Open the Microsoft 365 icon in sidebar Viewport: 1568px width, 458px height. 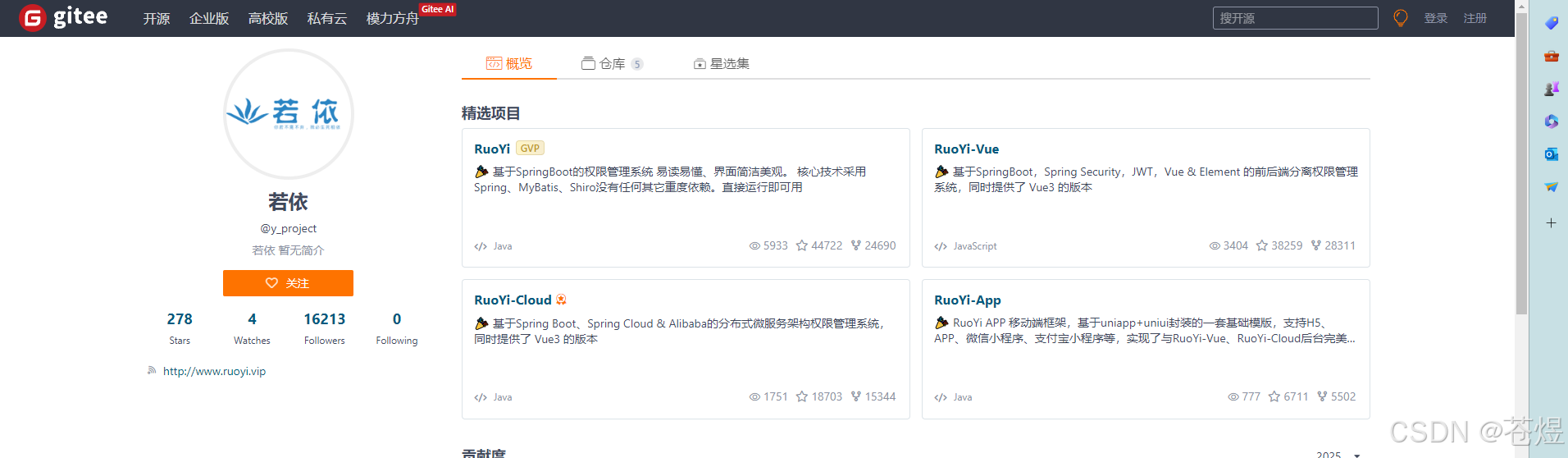[1551, 121]
